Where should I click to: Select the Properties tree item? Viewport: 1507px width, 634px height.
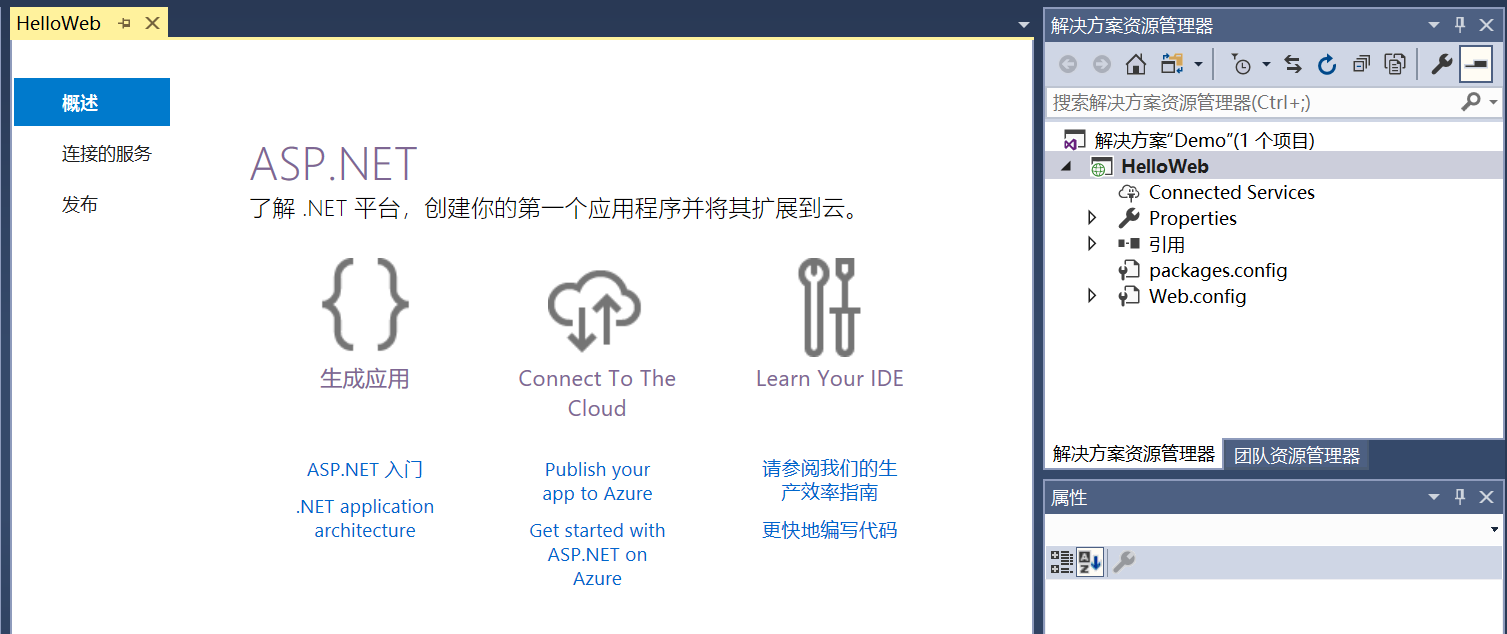click(1192, 218)
